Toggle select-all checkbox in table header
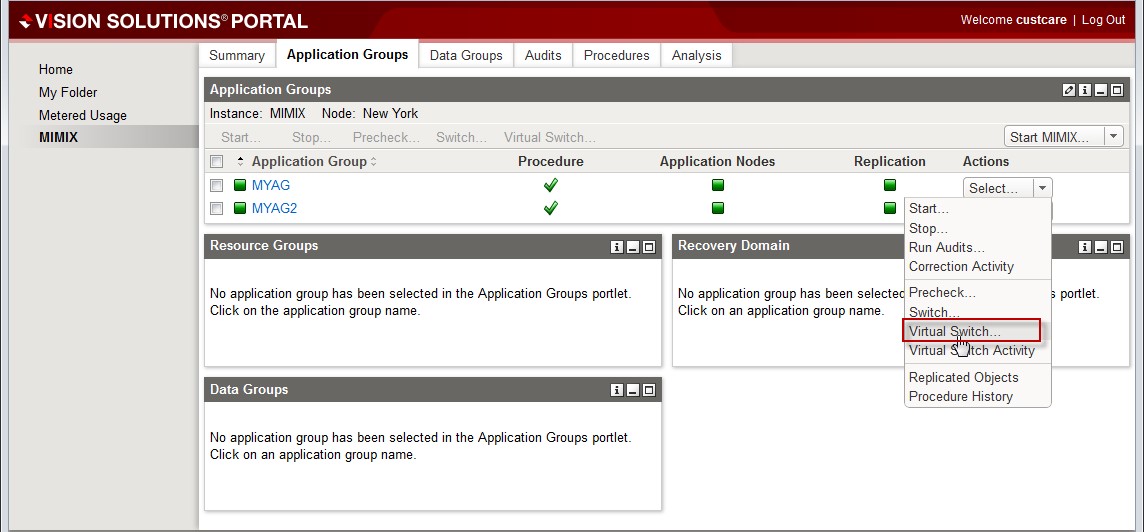This screenshot has height=532, width=1144. [x=216, y=162]
